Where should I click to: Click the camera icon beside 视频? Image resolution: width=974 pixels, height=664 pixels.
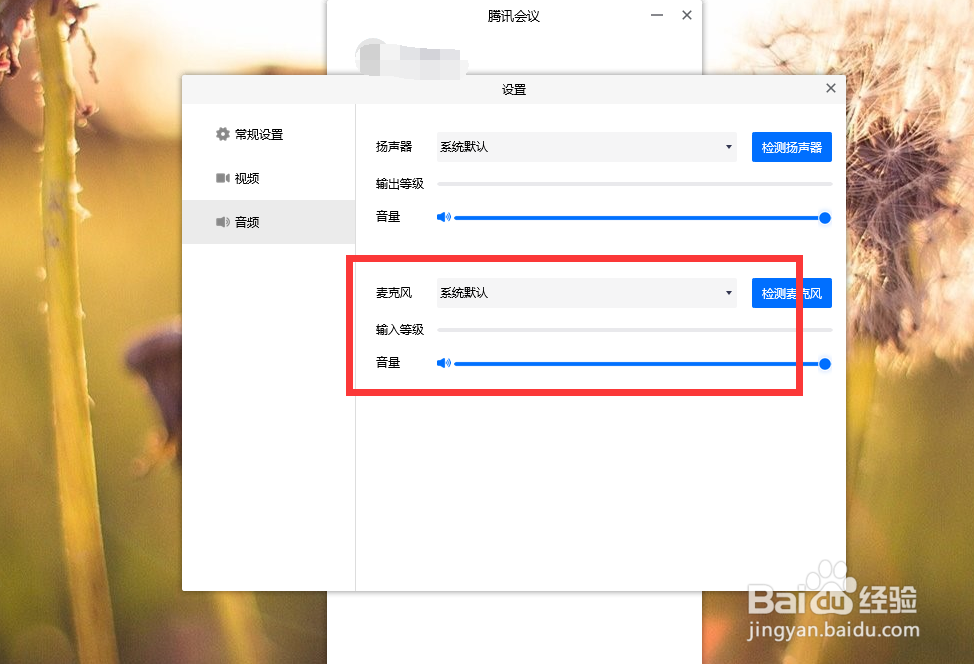222,178
